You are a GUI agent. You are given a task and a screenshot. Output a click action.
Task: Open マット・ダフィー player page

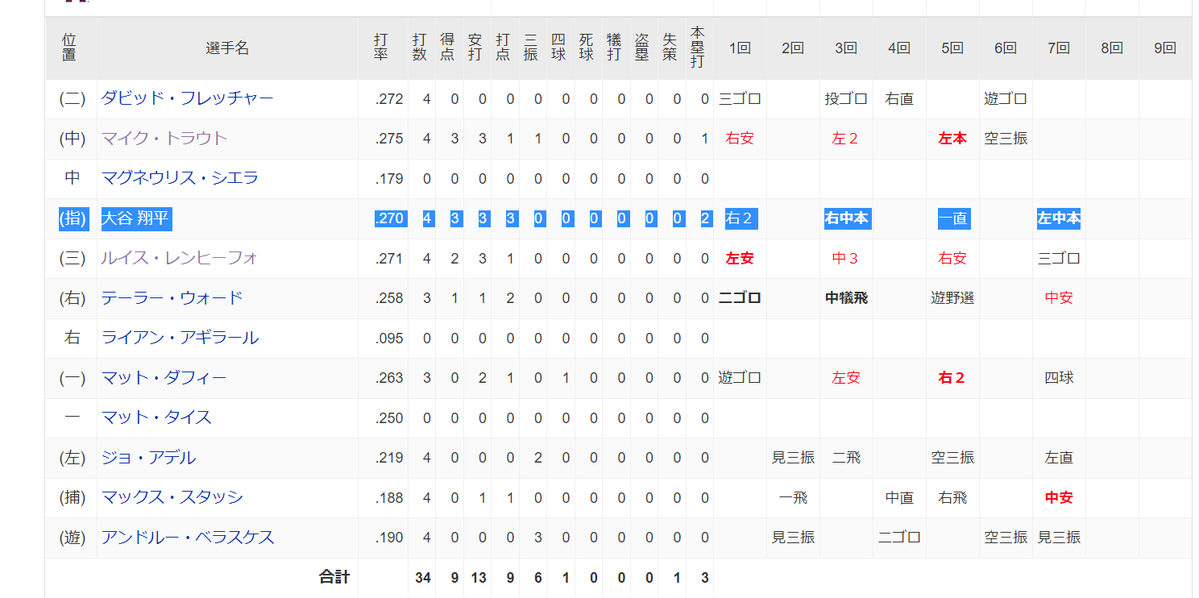(x=164, y=378)
